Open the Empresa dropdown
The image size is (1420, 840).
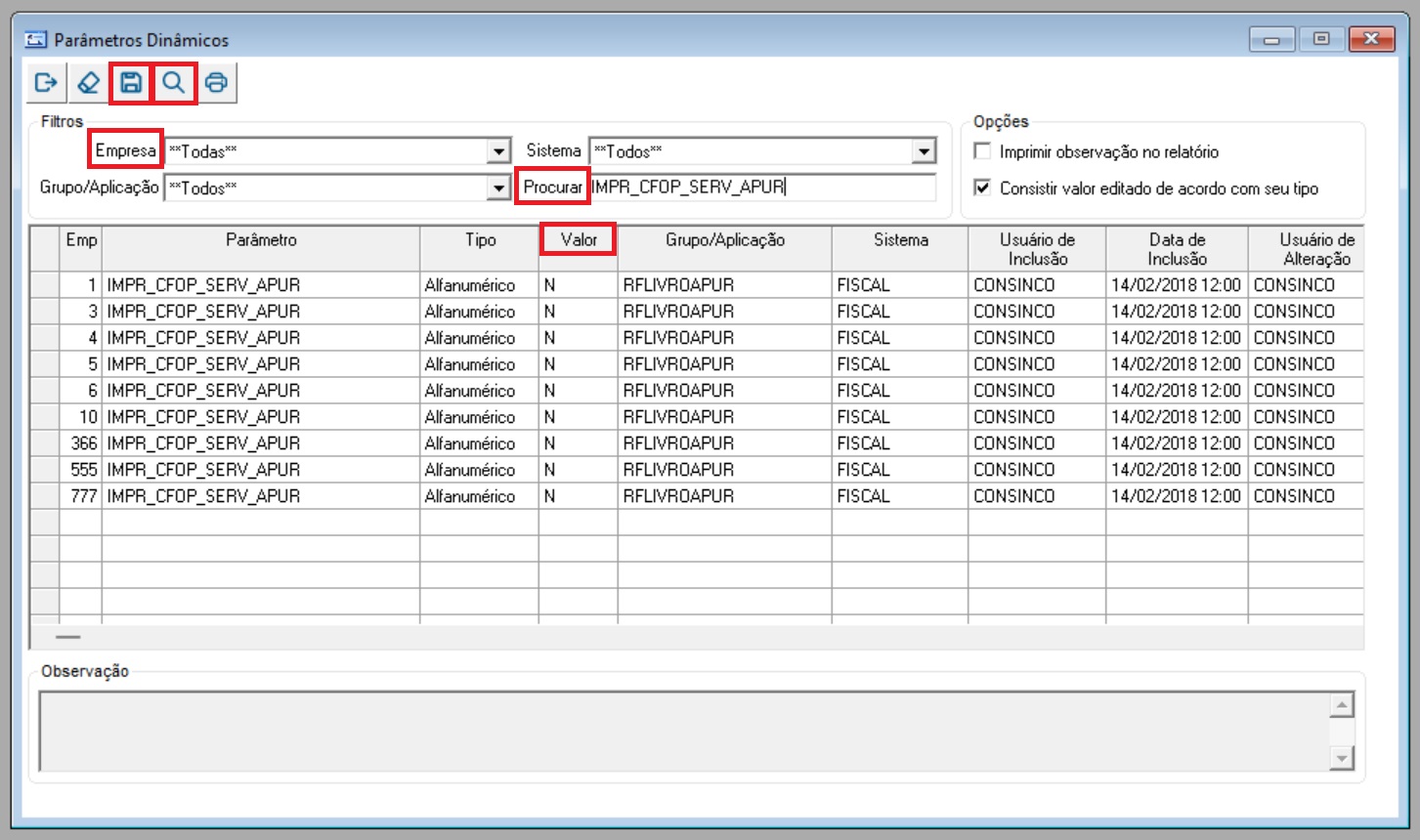pyautogui.click(x=498, y=151)
